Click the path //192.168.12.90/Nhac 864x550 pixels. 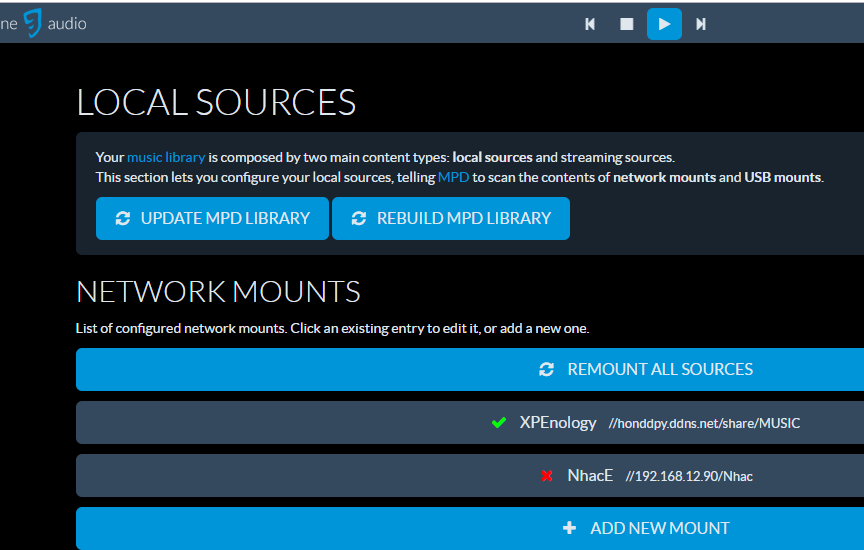[689, 476]
